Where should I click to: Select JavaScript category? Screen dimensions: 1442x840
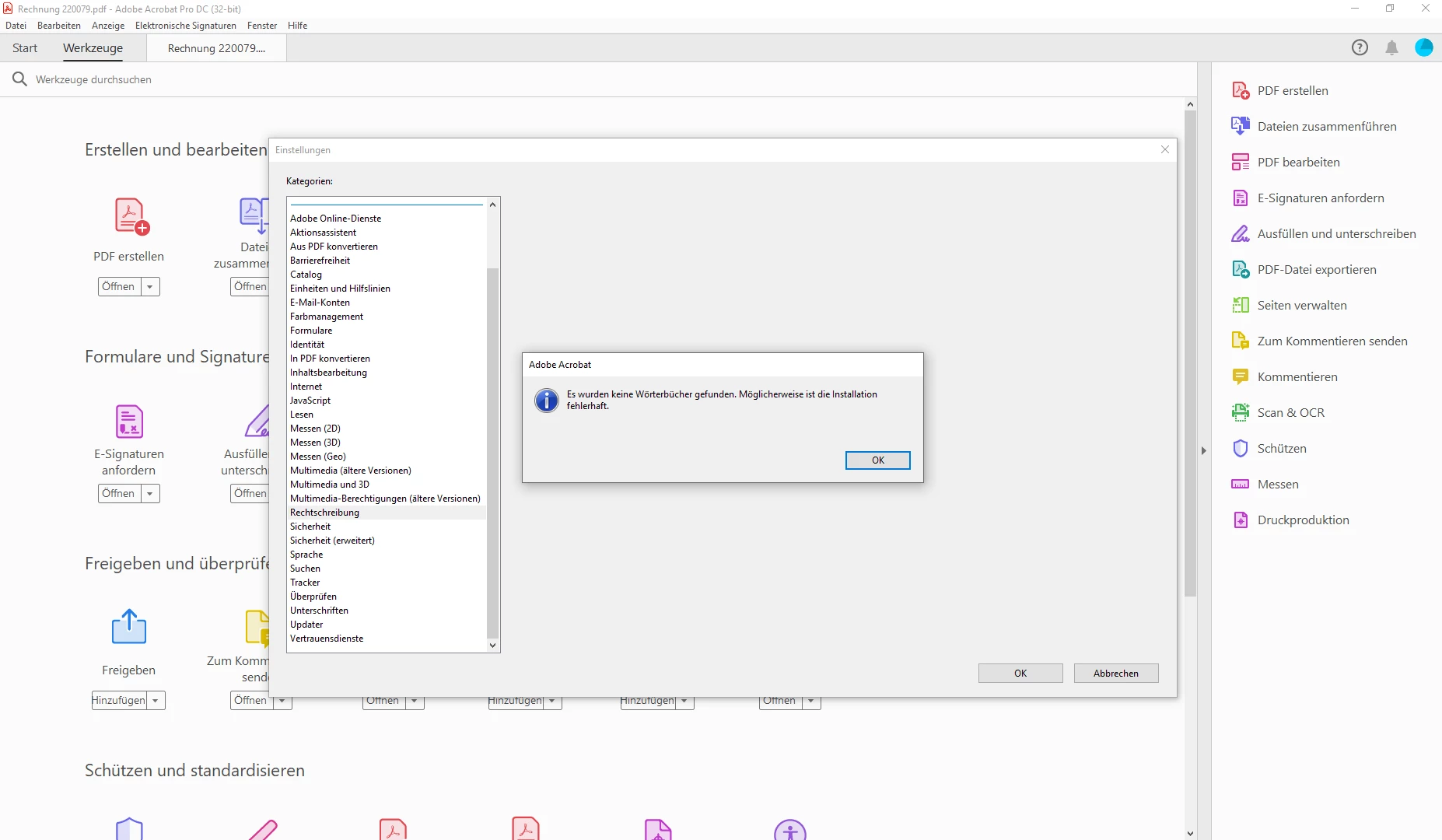[387, 401]
